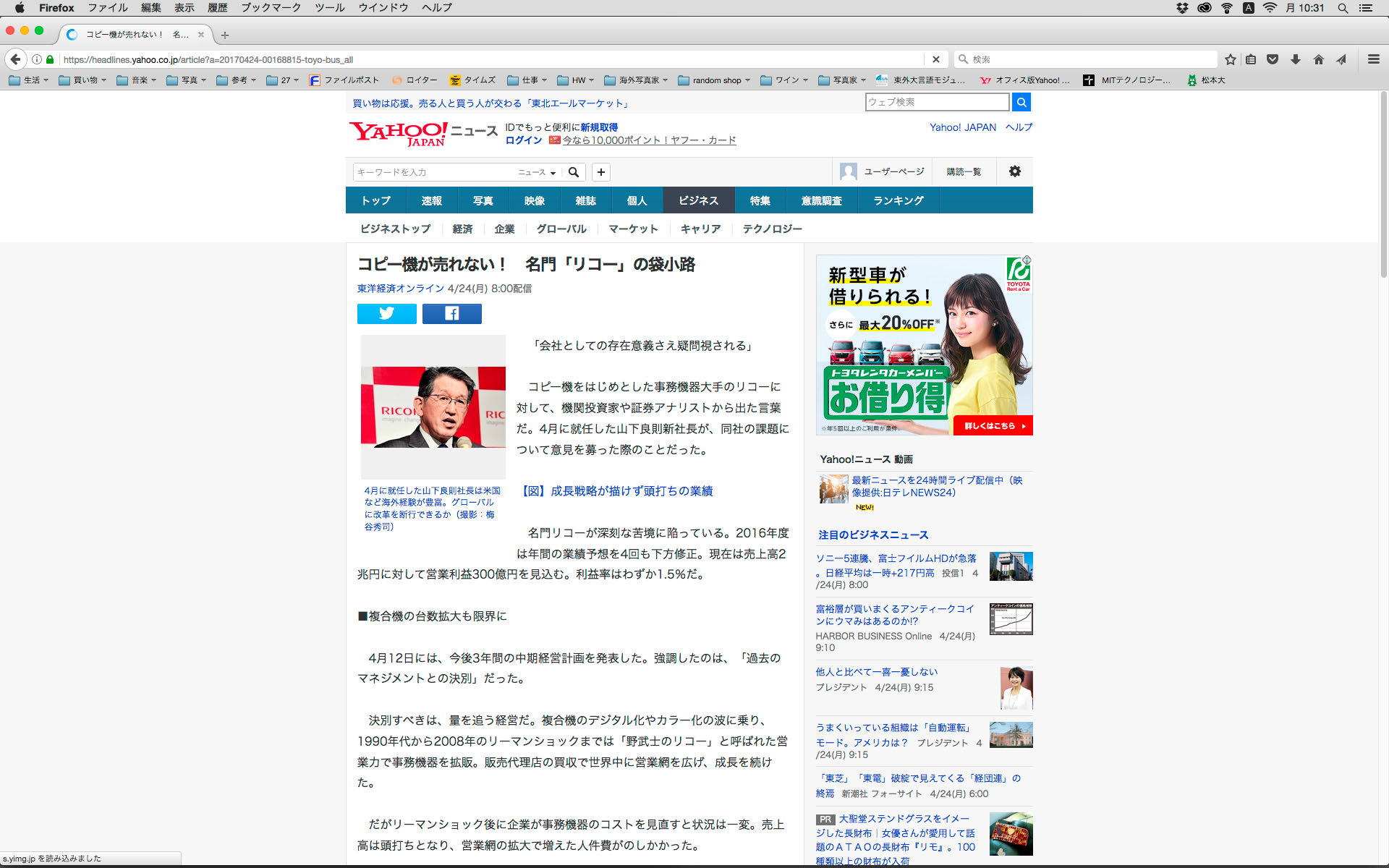Open ブックマーク menu in menu bar
This screenshot has height=868, width=1389.
[271, 8]
